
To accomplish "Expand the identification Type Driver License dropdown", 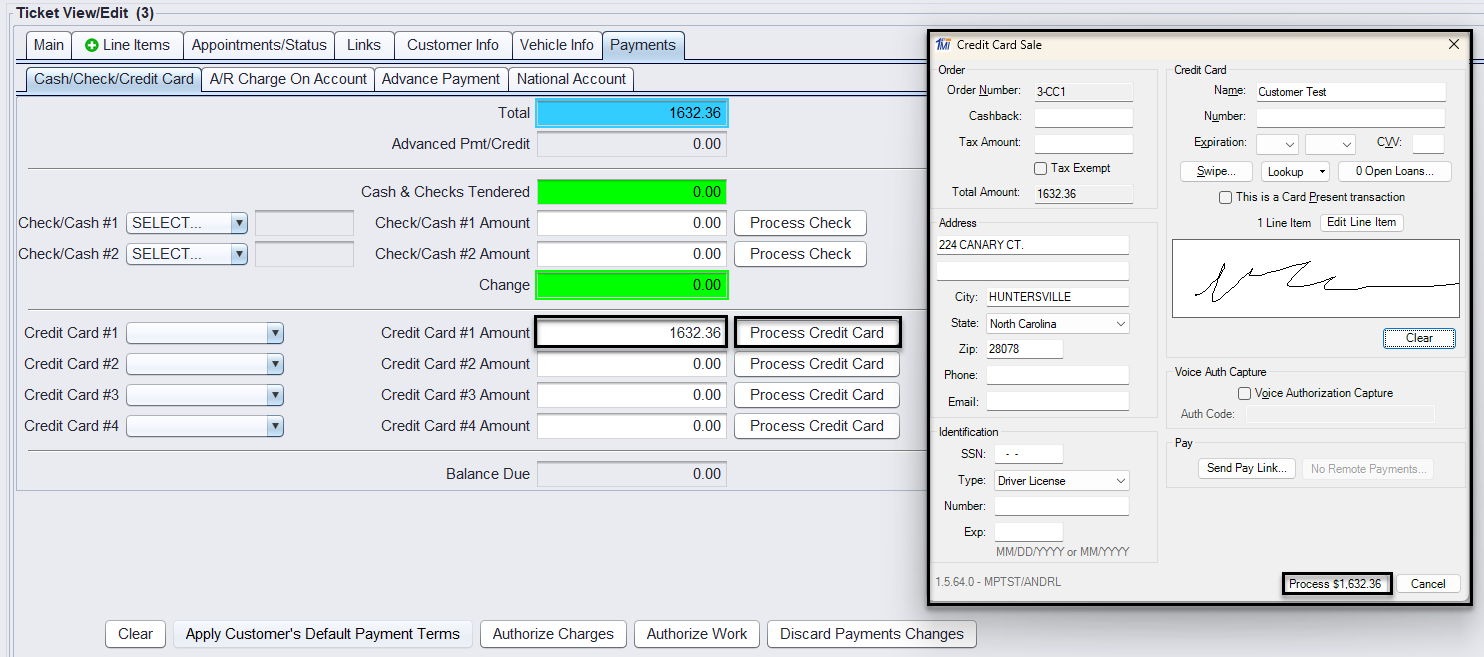I will click(1120, 481).
